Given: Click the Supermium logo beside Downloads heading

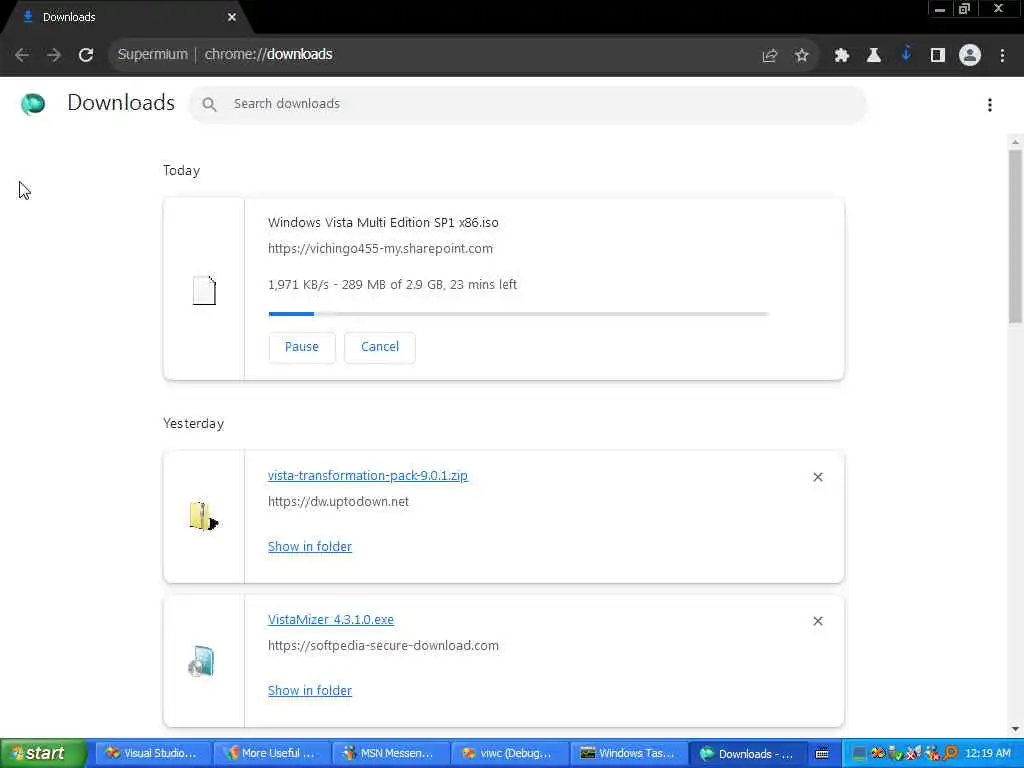Looking at the screenshot, I should [33, 104].
